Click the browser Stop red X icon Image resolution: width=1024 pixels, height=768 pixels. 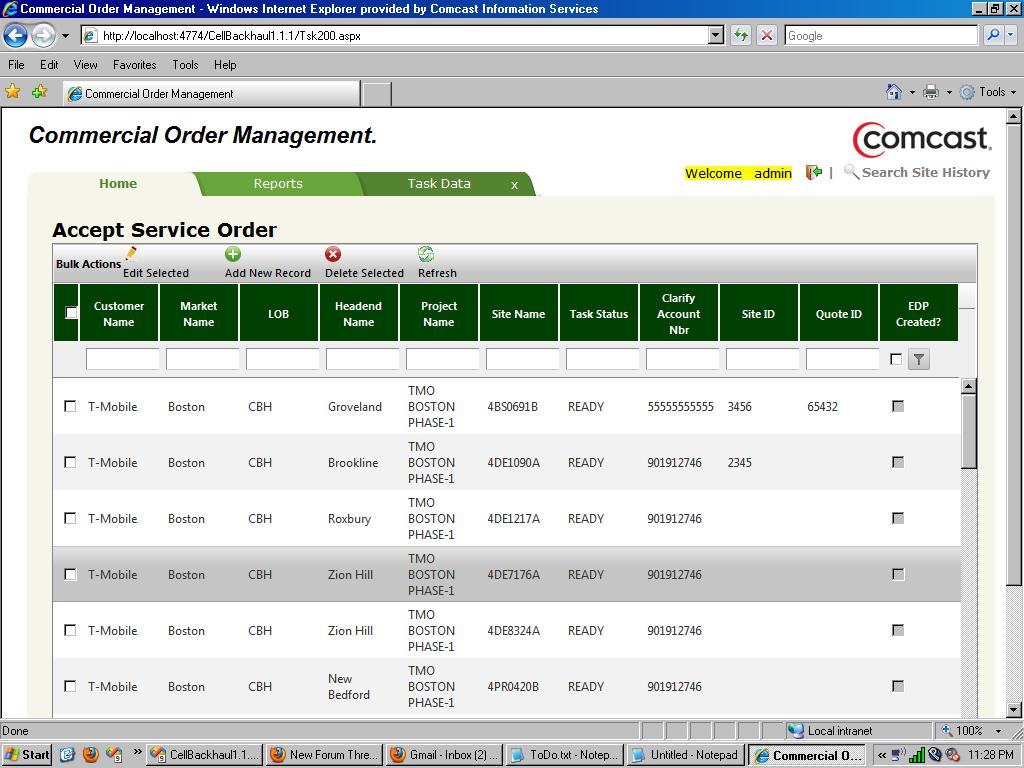point(767,35)
